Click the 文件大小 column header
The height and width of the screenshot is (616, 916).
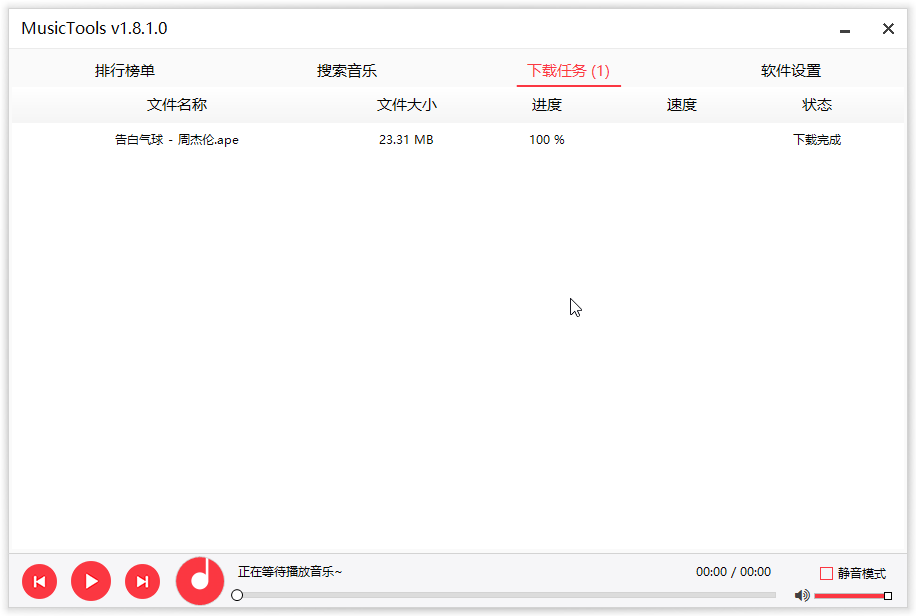pos(406,104)
